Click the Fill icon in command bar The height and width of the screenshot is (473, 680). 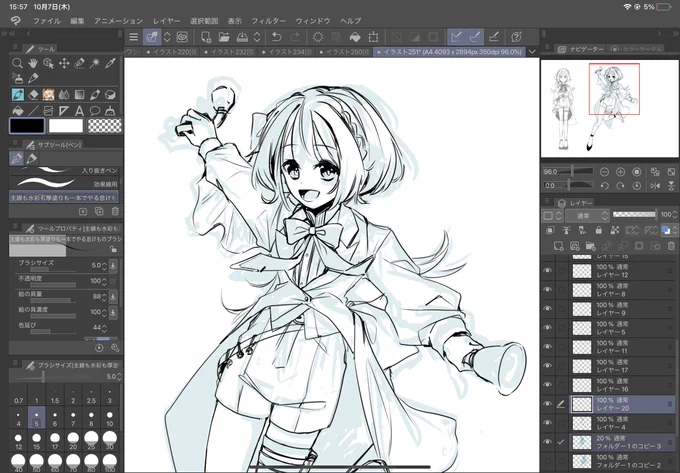click(x=355, y=37)
